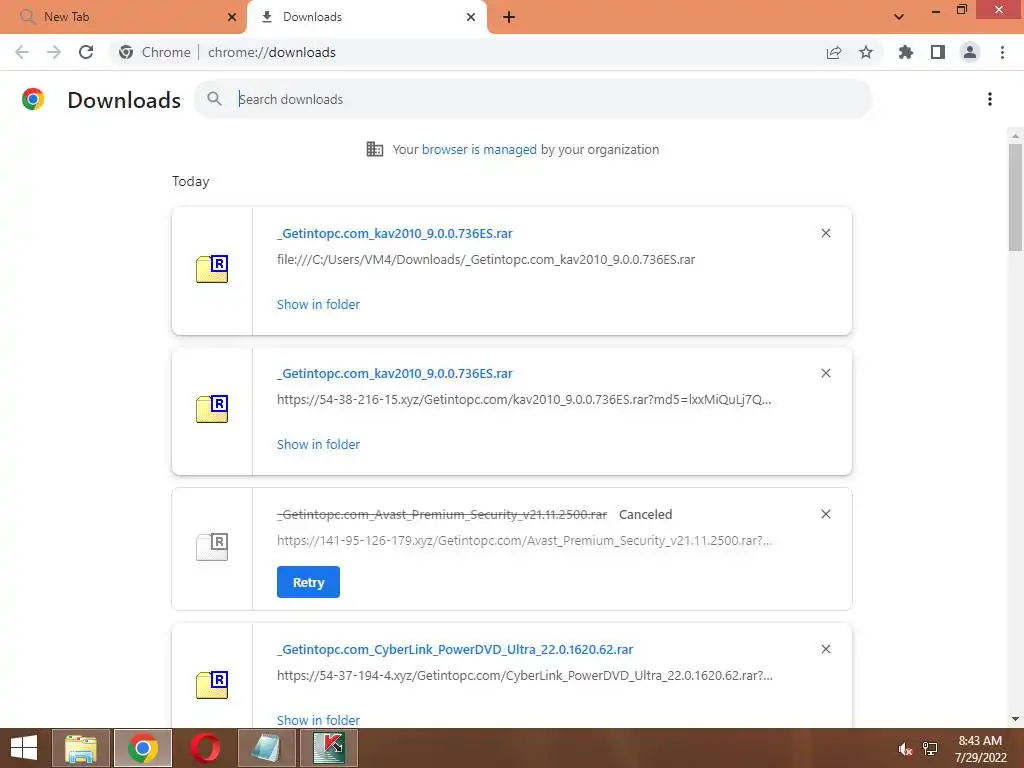Open the file:///C:/Users _Getintopc.com_kav2010_9.0.0.736ES.rar file link

pos(395,233)
